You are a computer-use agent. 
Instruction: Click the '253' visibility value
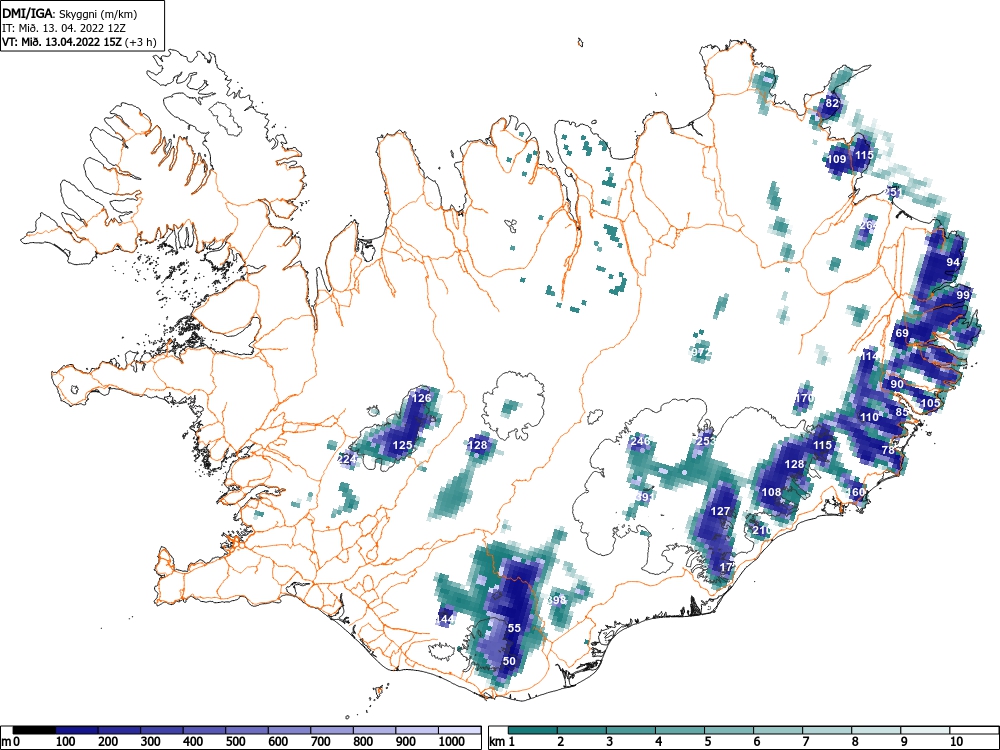705,441
